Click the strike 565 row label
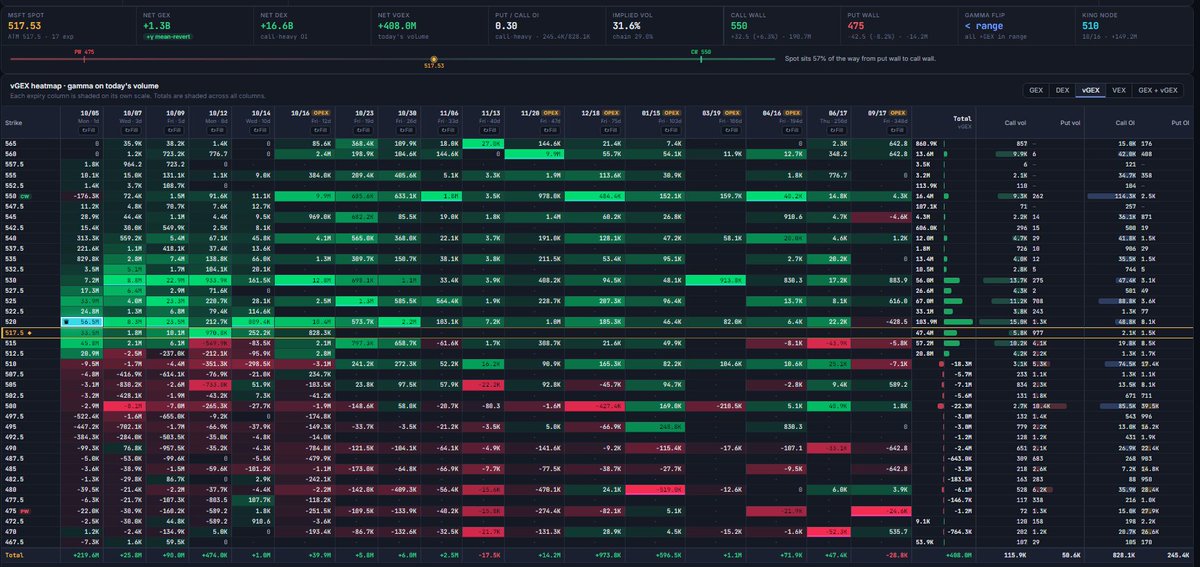The height and width of the screenshot is (567, 1200). [x=11, y=143]
